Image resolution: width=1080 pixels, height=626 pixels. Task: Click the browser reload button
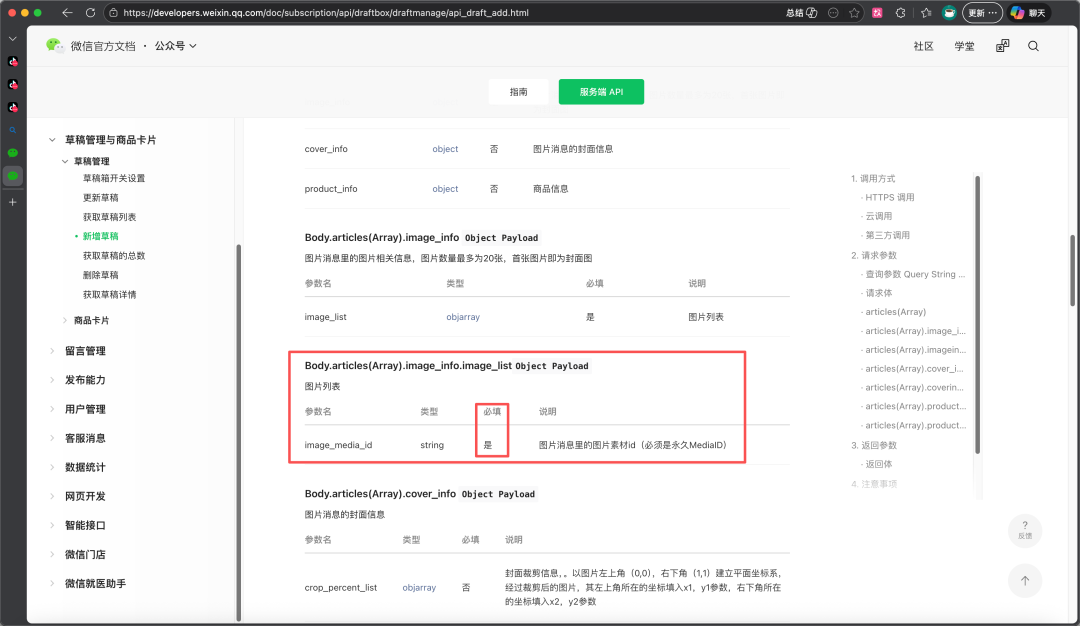pyautogui.click(x=90, y=12)
